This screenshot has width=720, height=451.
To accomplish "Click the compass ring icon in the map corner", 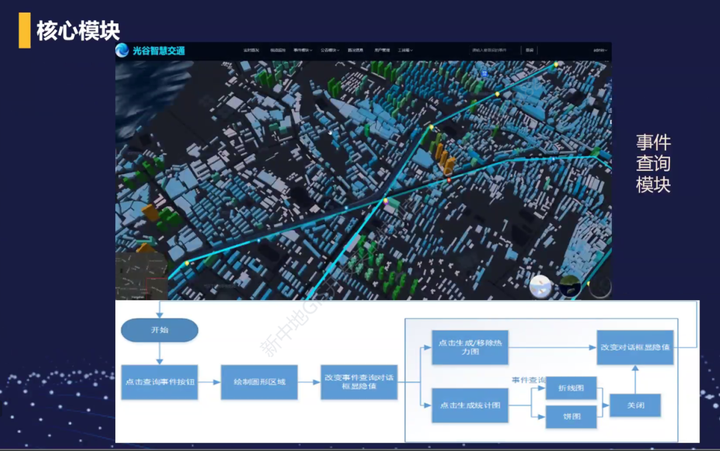I will [x=600, y=287].
